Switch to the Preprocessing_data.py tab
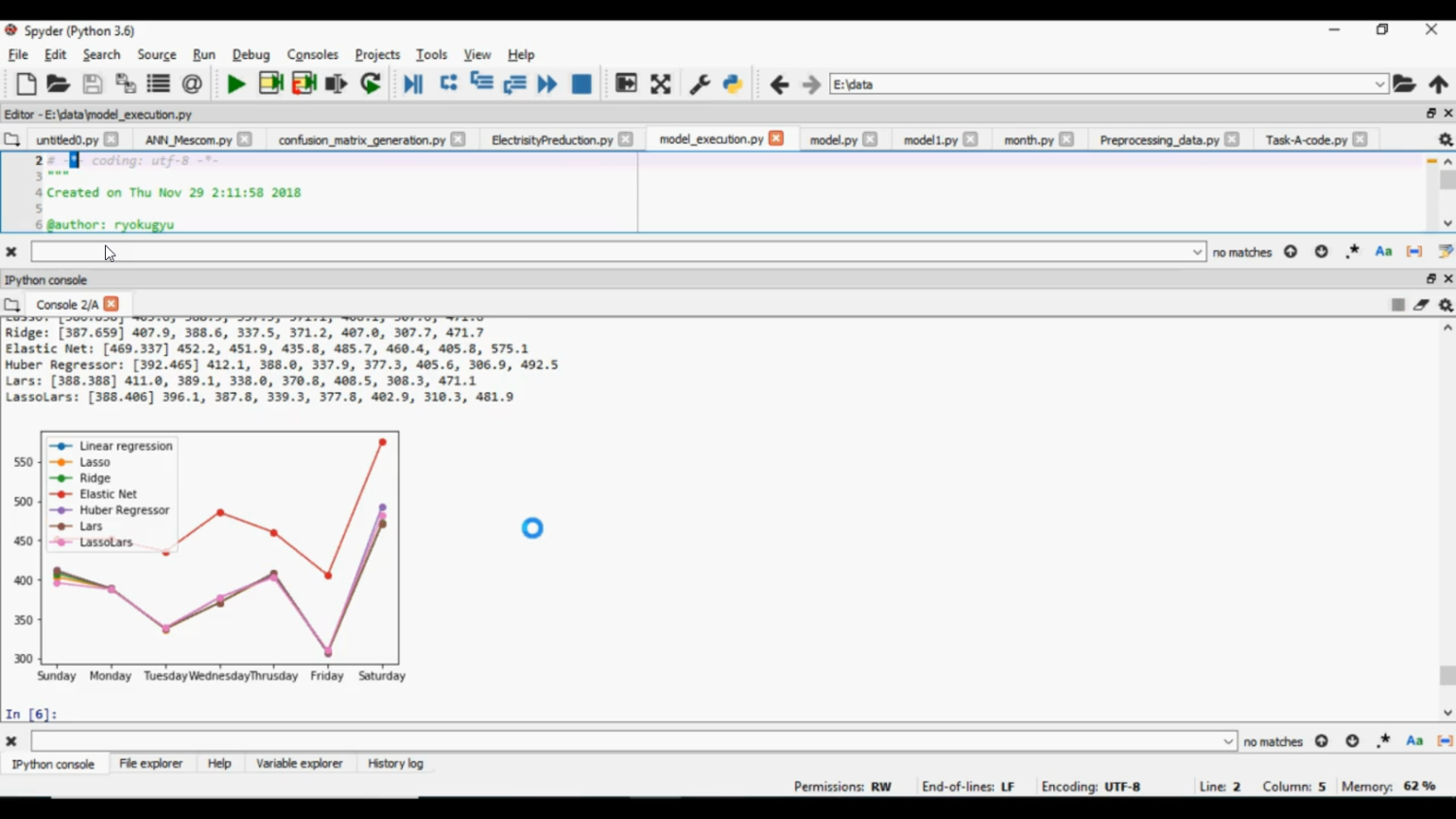 coord(1159,140)
